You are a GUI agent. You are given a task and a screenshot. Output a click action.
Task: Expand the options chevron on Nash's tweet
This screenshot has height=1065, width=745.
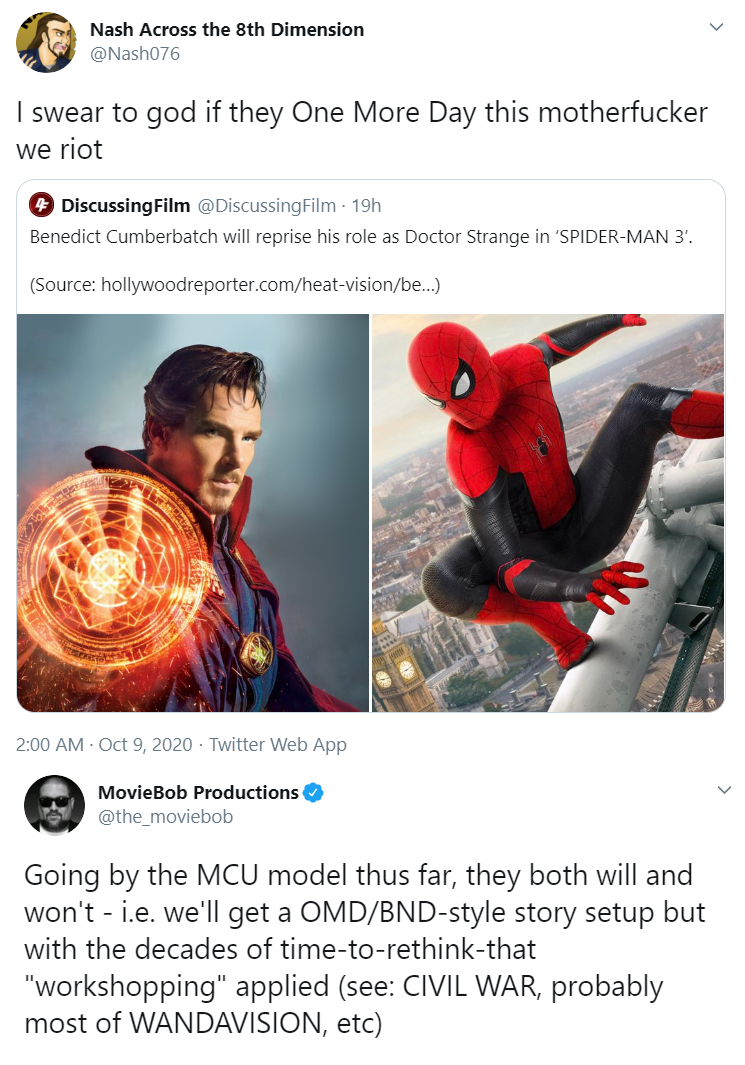click(716, 27)
